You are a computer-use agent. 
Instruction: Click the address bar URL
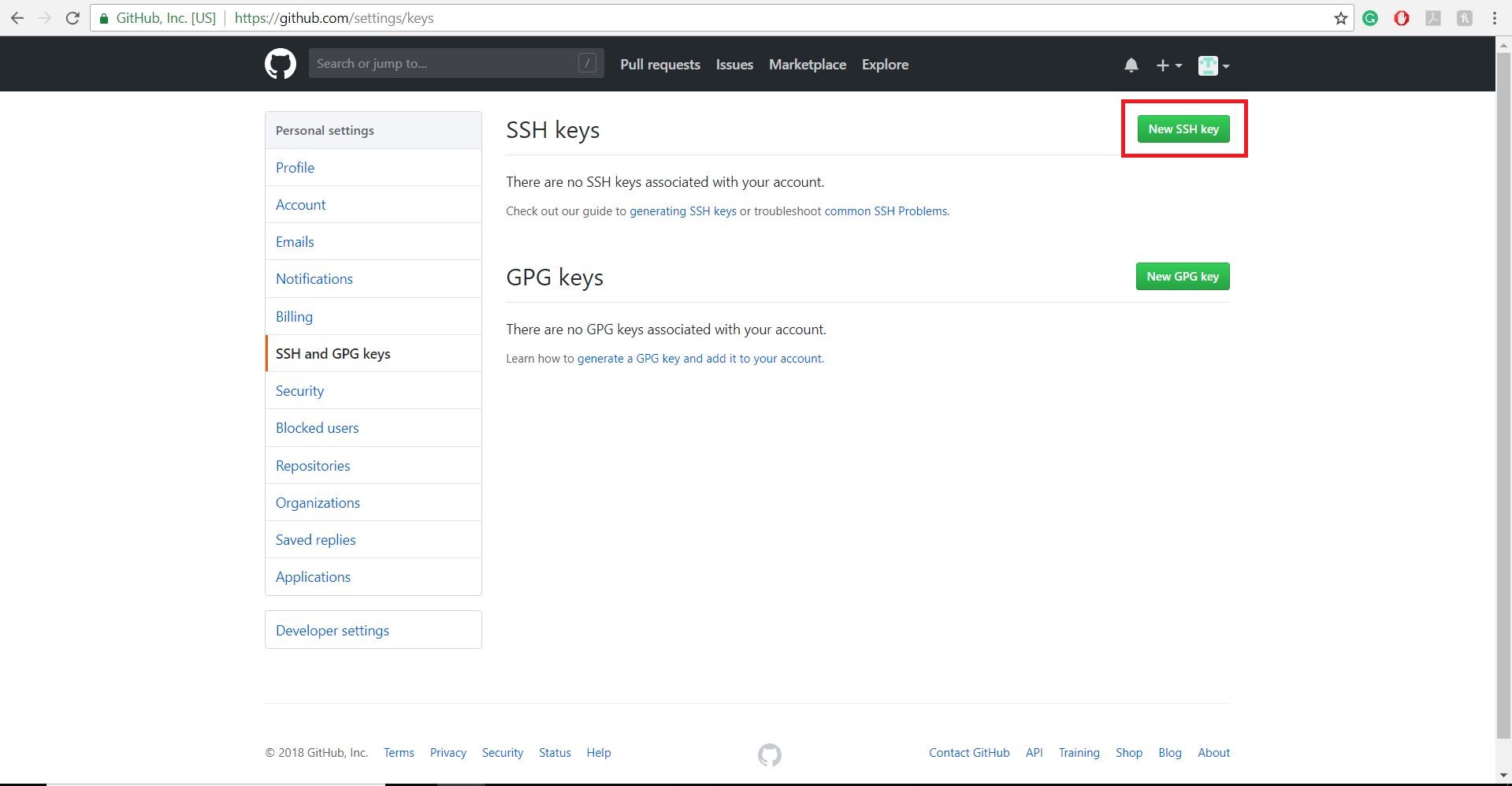(334, 18)
